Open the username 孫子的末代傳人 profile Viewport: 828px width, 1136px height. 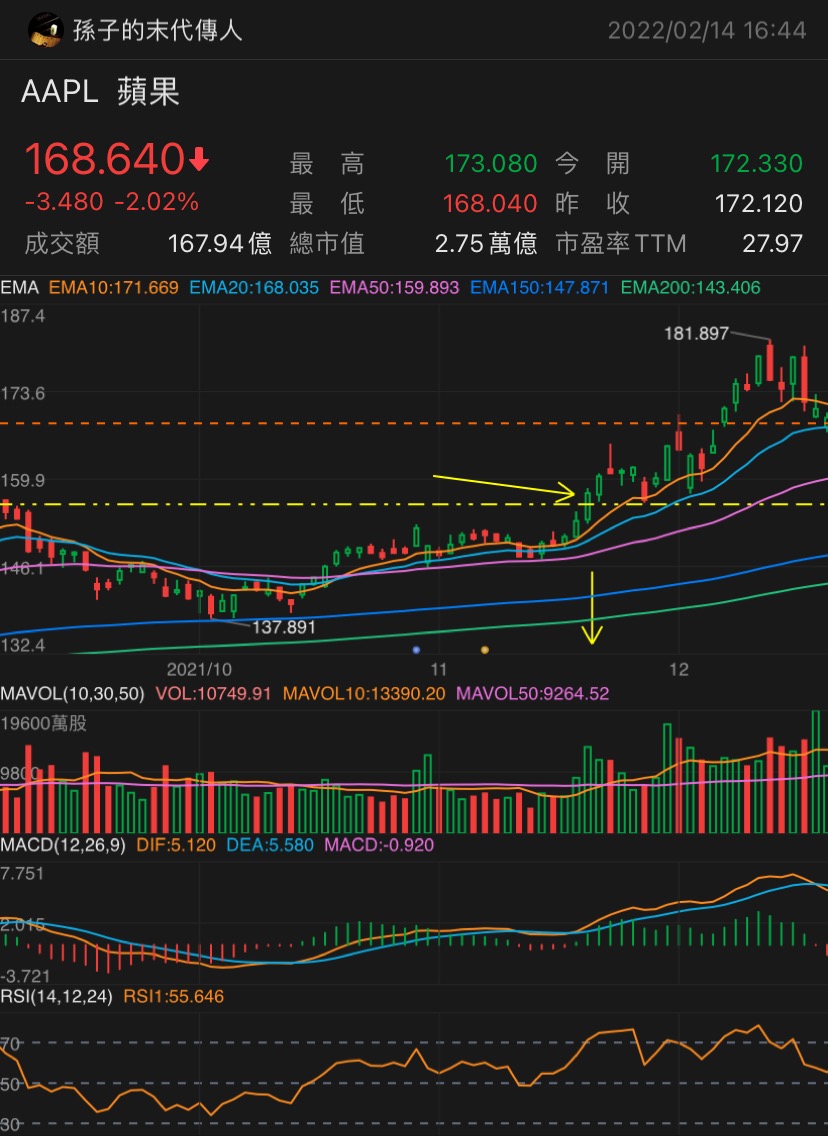pos(157,30)
